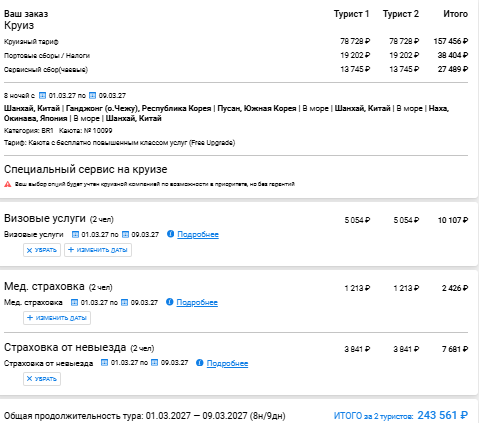
Task: Change dates for medical insurance
Action: click(x=57, y=318)
